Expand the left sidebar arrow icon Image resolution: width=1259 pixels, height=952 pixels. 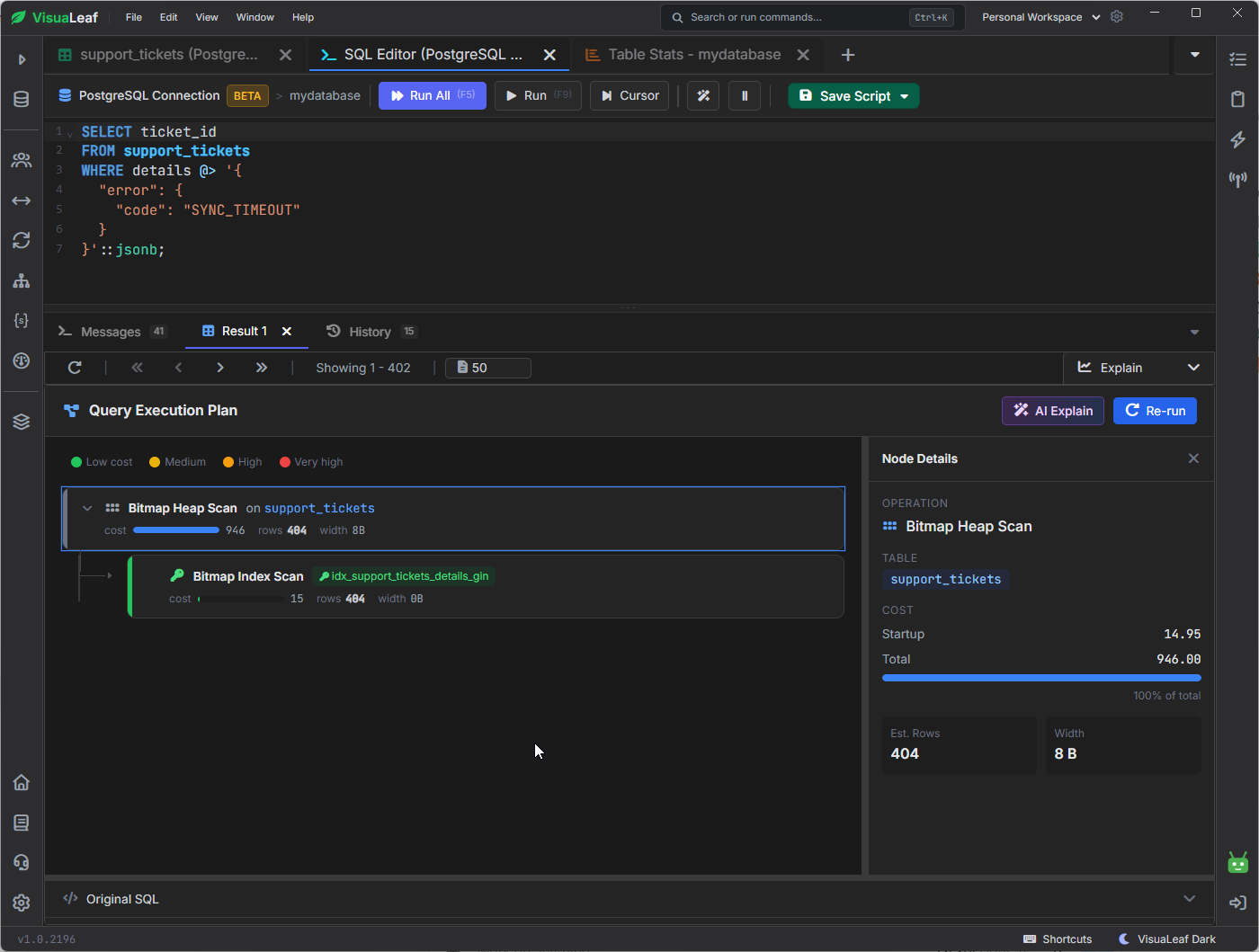[22, 59]
